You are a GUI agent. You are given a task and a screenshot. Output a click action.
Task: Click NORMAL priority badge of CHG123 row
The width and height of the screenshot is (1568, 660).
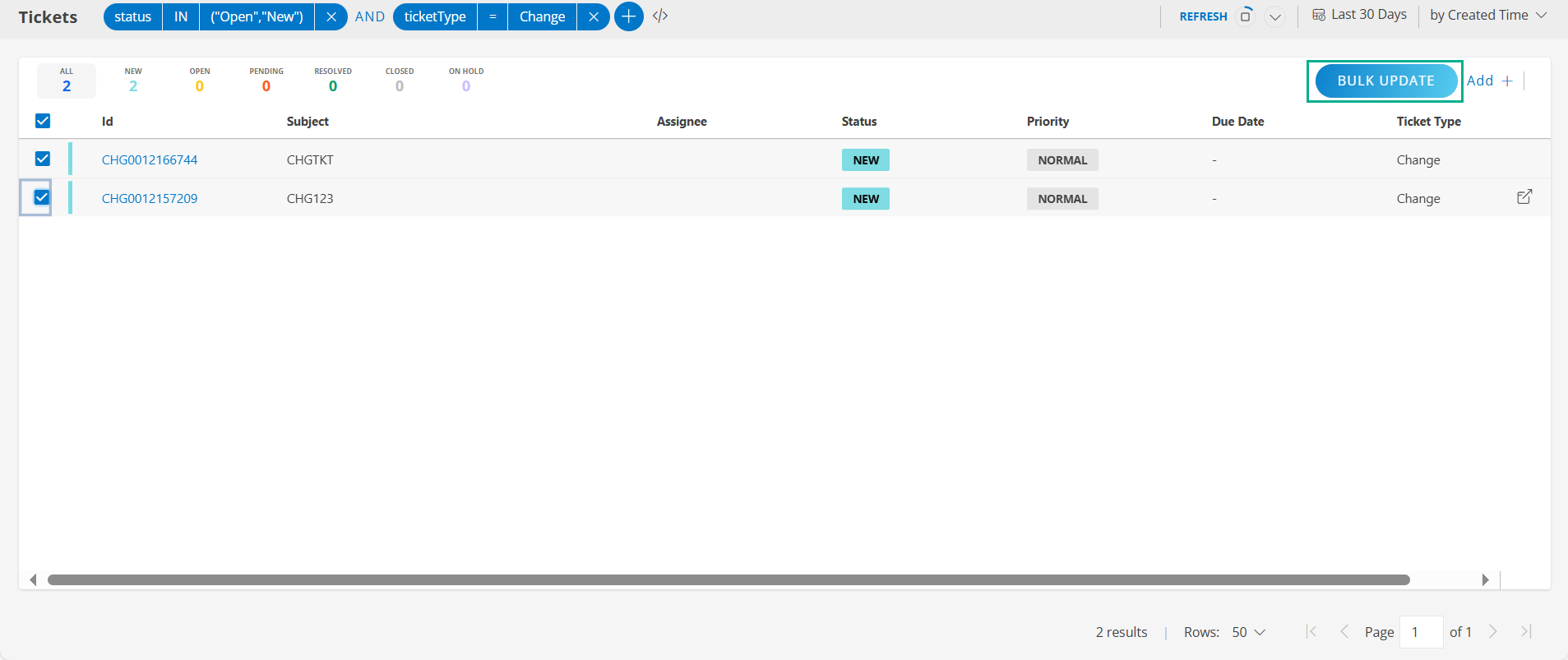pos(1062,199)
